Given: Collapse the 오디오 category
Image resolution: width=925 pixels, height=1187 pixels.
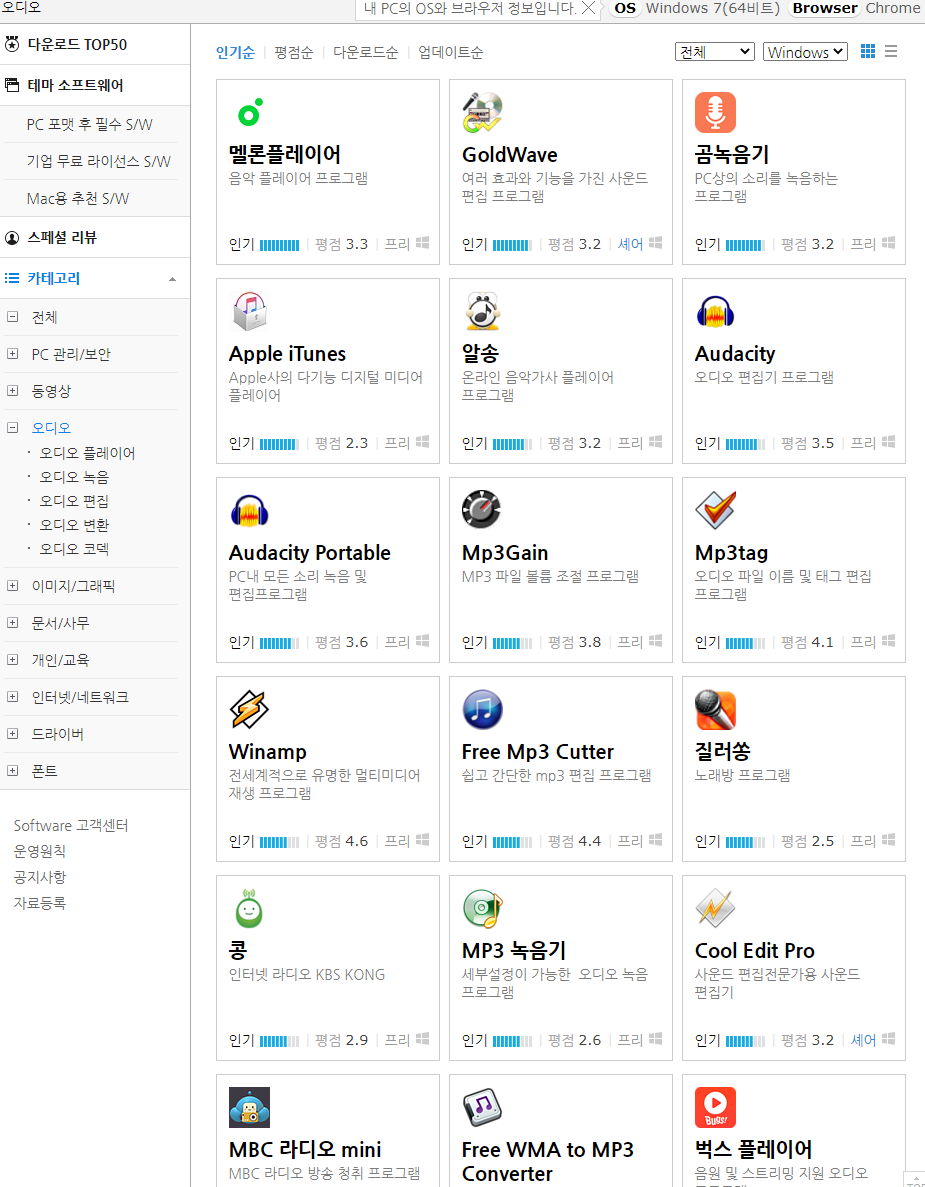Looking at the screenshot, I should click(12, 428).
